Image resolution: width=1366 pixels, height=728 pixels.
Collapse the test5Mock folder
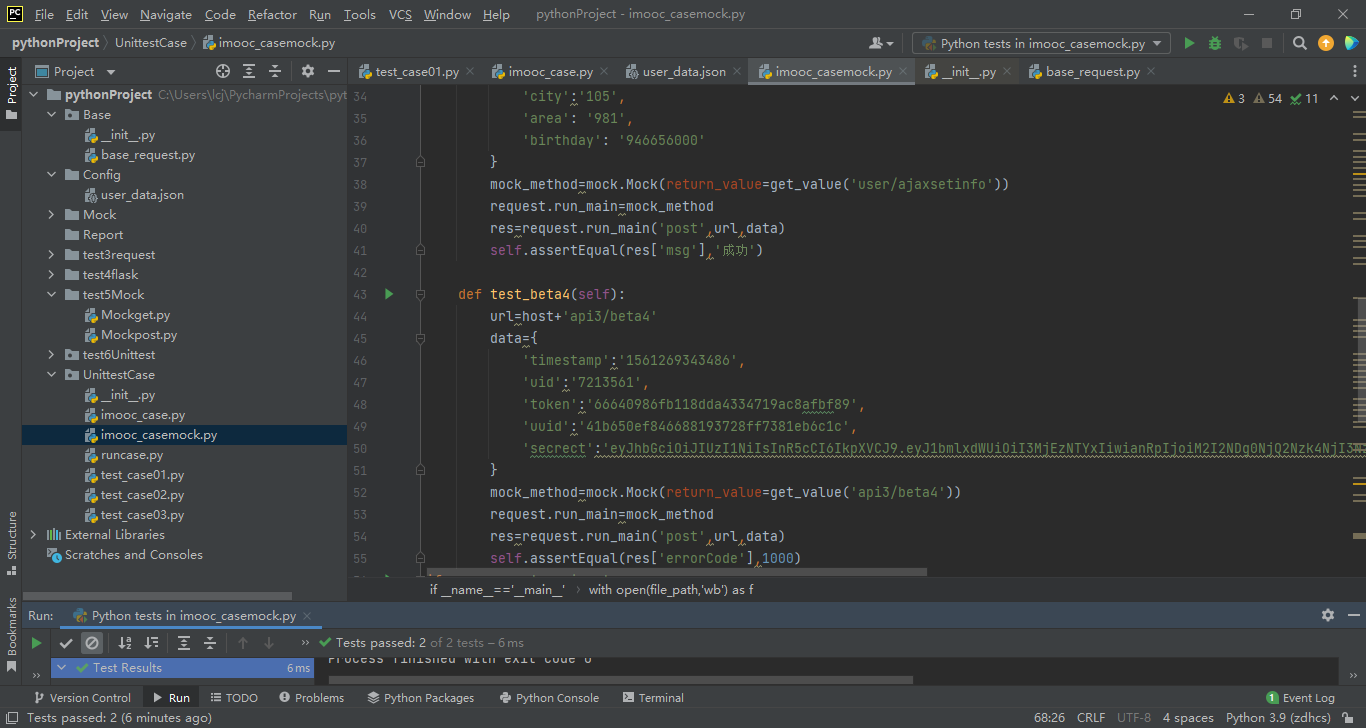pyautogui.click(x=52, y=295)
